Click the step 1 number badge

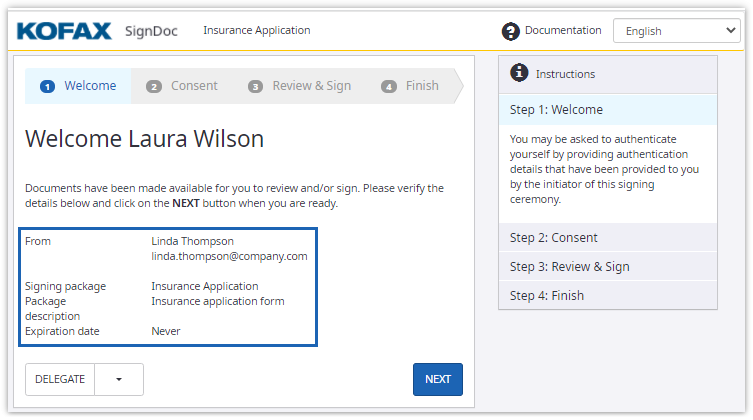click(47, 86)
